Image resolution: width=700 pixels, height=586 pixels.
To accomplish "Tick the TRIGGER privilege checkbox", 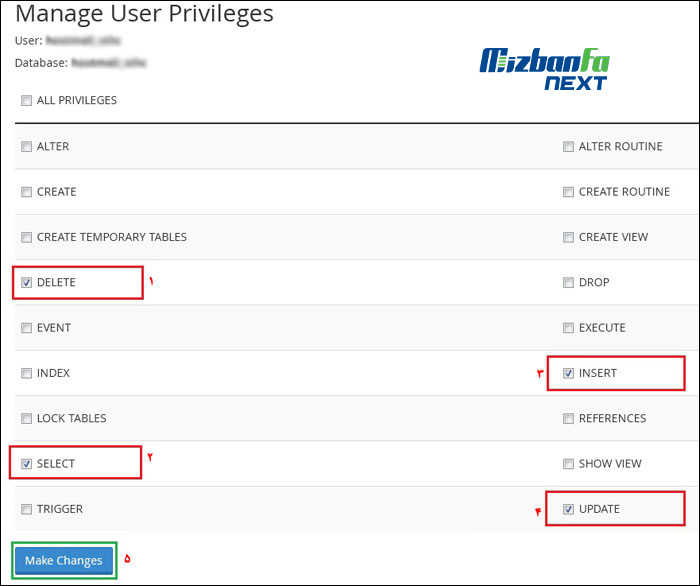I will click(27, 510).
